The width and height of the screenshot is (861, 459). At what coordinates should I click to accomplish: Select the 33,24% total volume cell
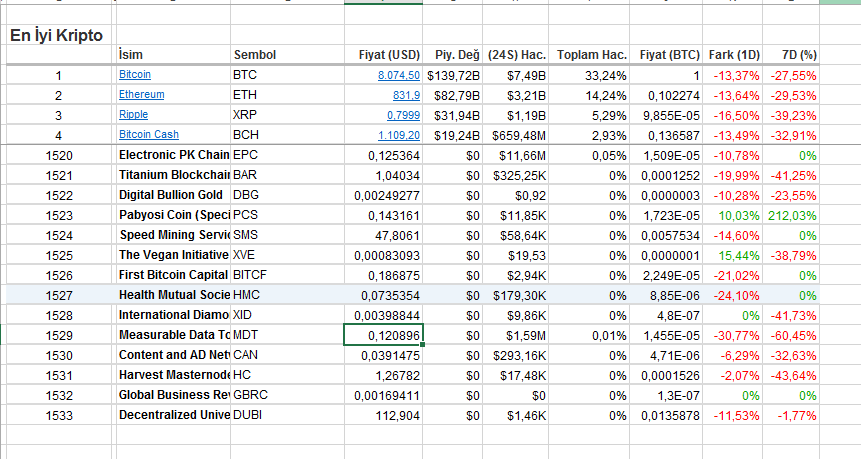pyautogui.click(x=589, y=75)
